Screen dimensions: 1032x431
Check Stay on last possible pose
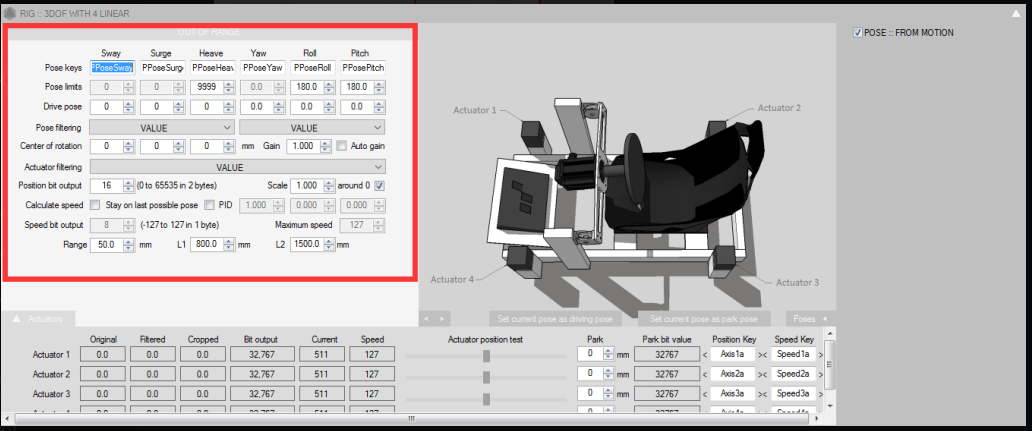pos(95,205)
